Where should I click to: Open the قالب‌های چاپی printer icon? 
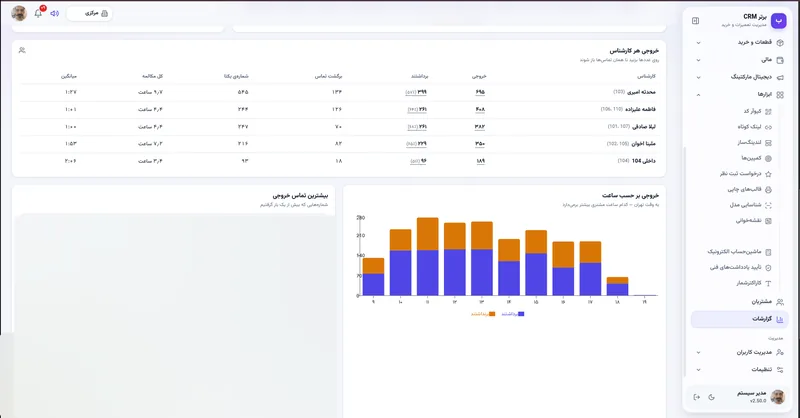point(768,189)
